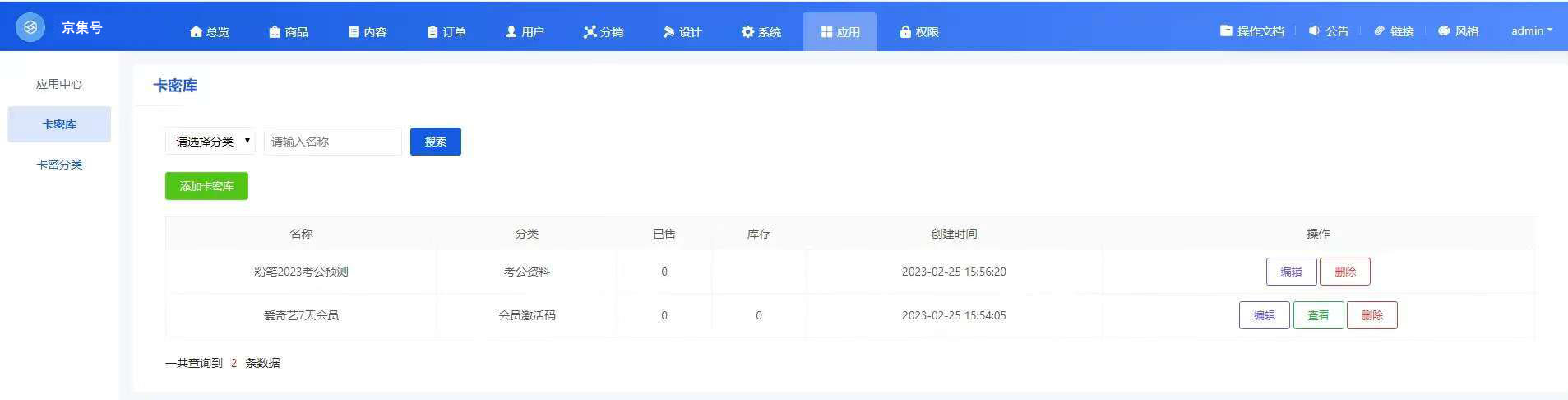Screen dimensions: 1568x400
Task: Click the 分销 network icon
Action: (590, 32)
